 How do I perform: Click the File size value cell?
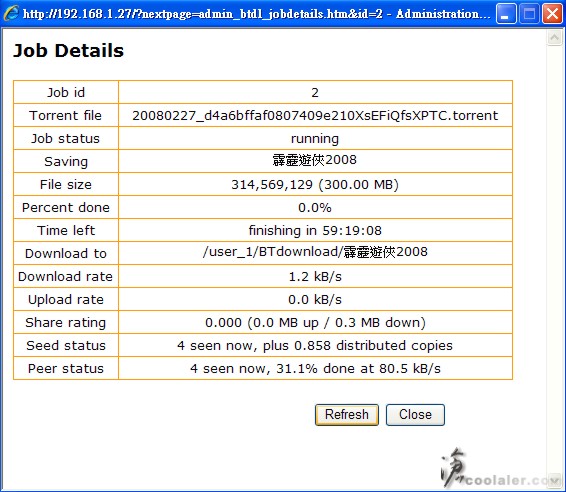click(315, 184)
